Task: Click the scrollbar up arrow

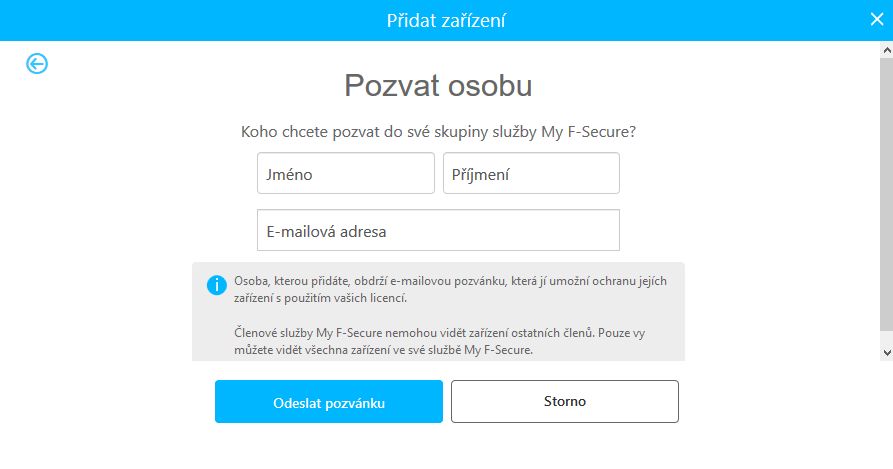Action: (887, 50)
